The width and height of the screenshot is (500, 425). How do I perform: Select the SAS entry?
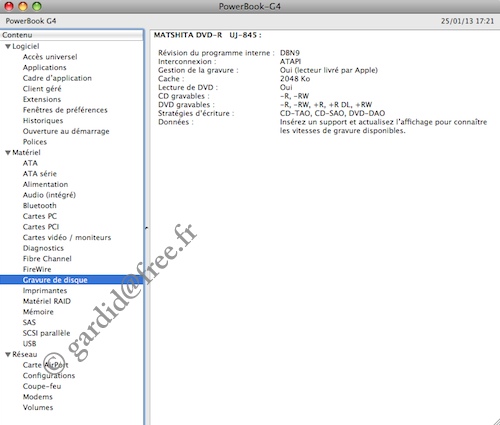(x=29, y=322)
